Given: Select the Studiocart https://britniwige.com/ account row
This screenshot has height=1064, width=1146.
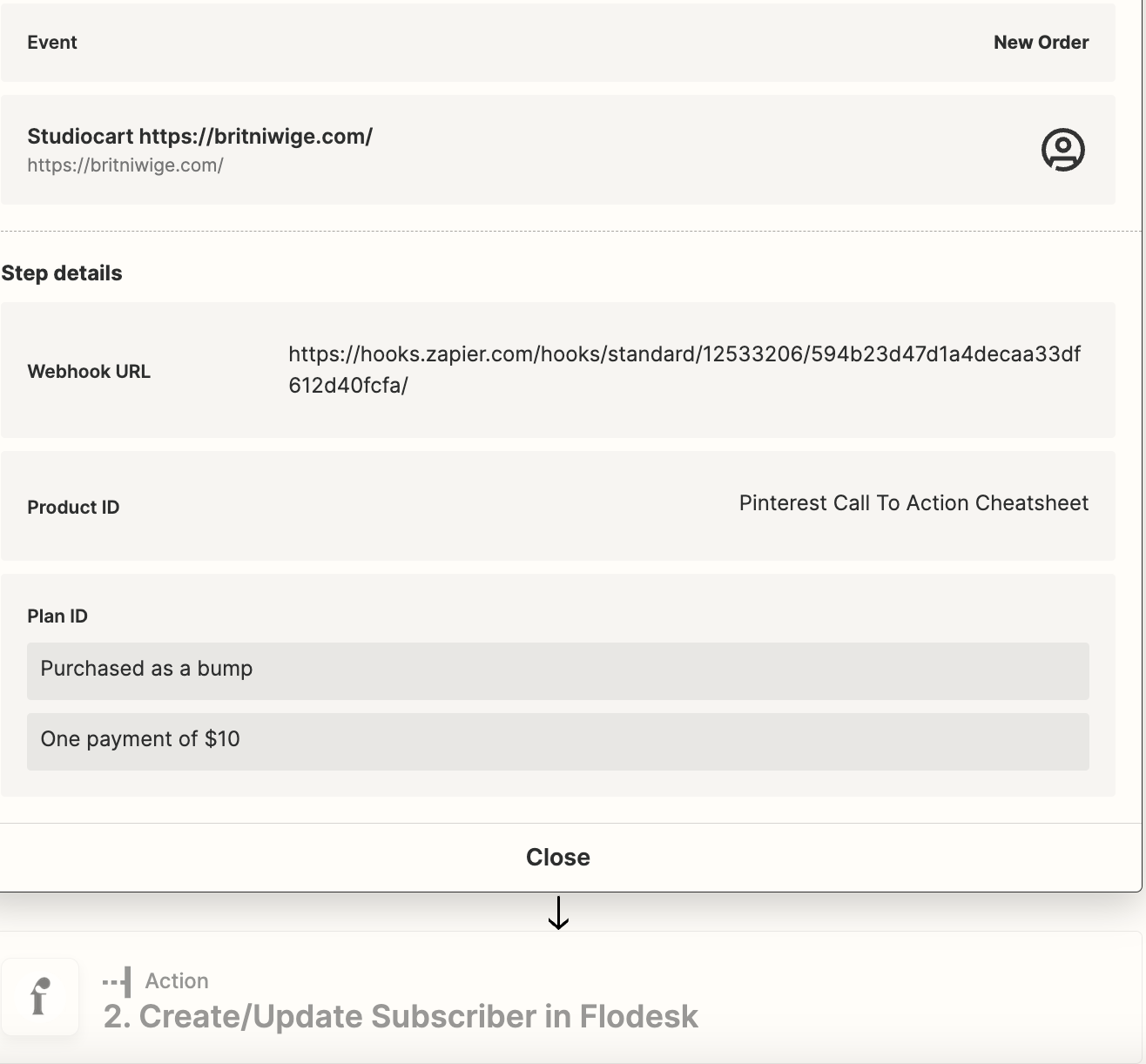Looking at the screenshot, I should point(557,150).
